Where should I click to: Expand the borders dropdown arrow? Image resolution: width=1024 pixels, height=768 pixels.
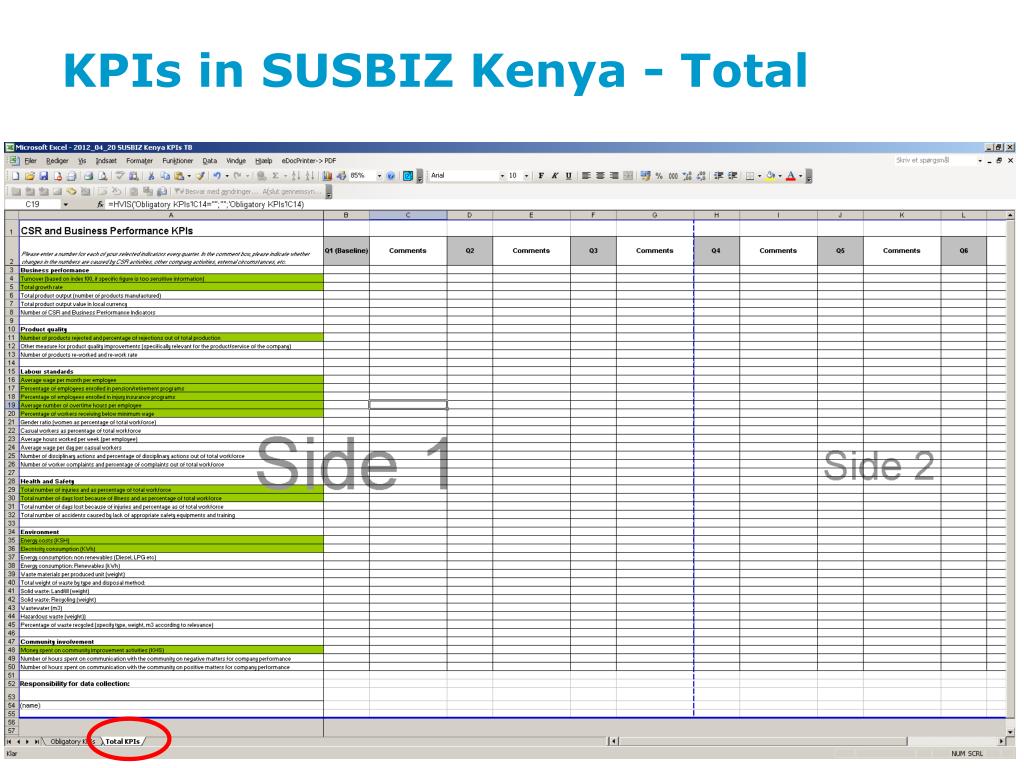[x=760, y=176]
